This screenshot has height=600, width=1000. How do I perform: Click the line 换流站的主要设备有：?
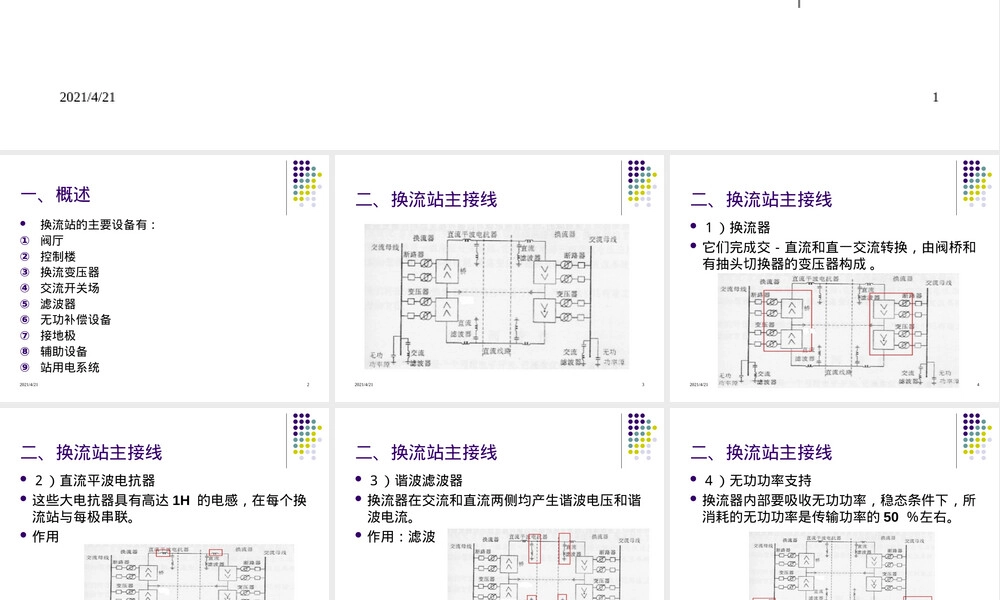pyautogui.click(x=99, y=224)
